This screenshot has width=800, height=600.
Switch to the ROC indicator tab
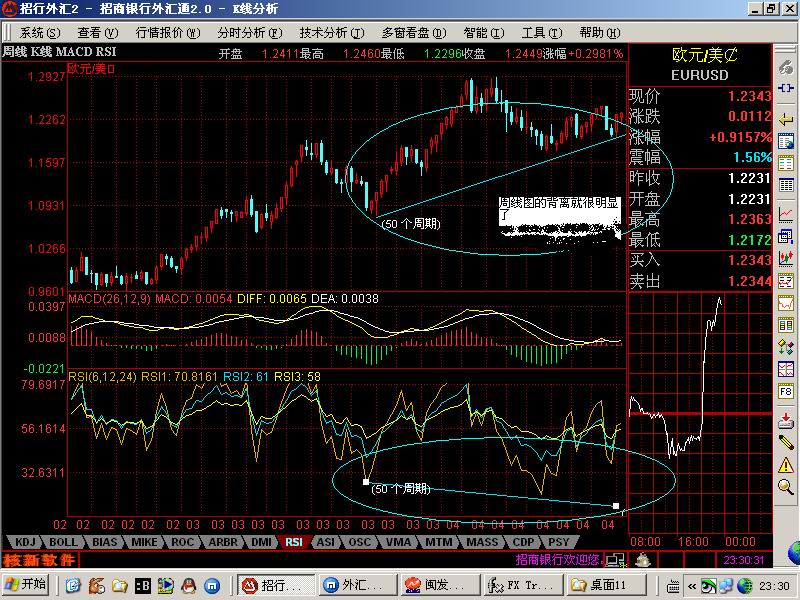pyautogui.click(x=183, y=542)
